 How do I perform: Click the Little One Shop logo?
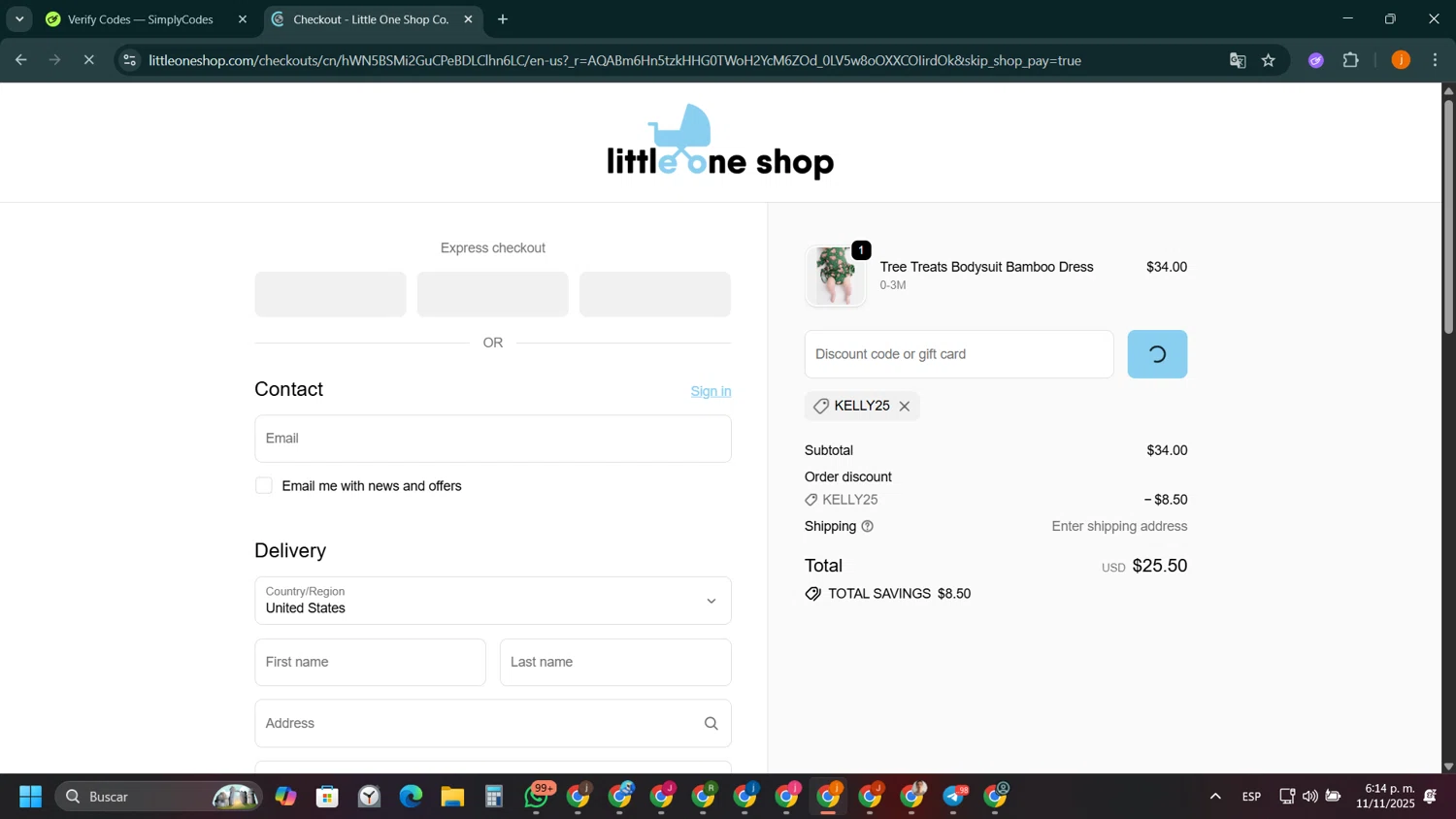(x=720, y=142)
